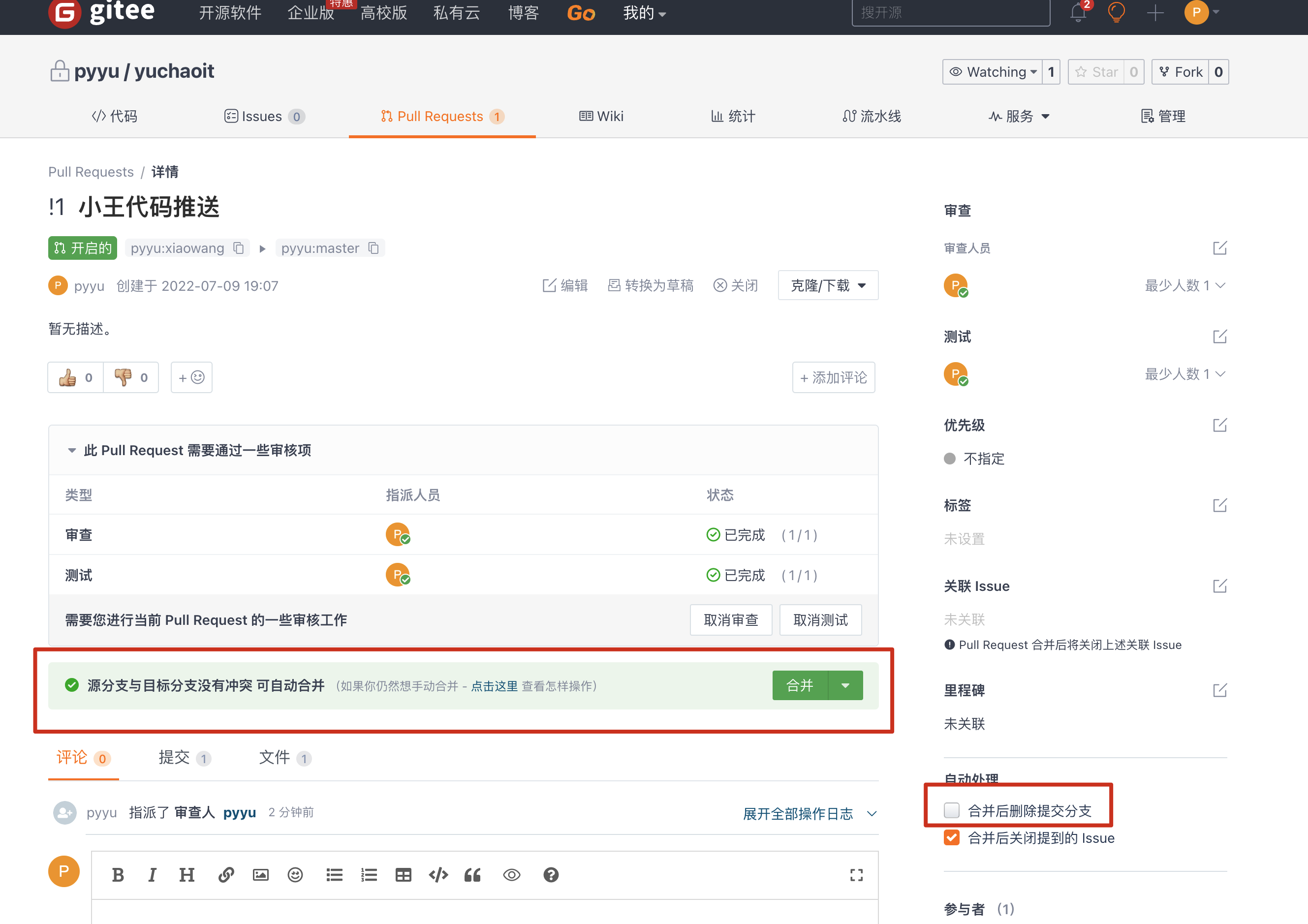This screenshot has height=924, width=1308.
Task: Open the merge button dropdown arrow
Action: click(845, 685)
